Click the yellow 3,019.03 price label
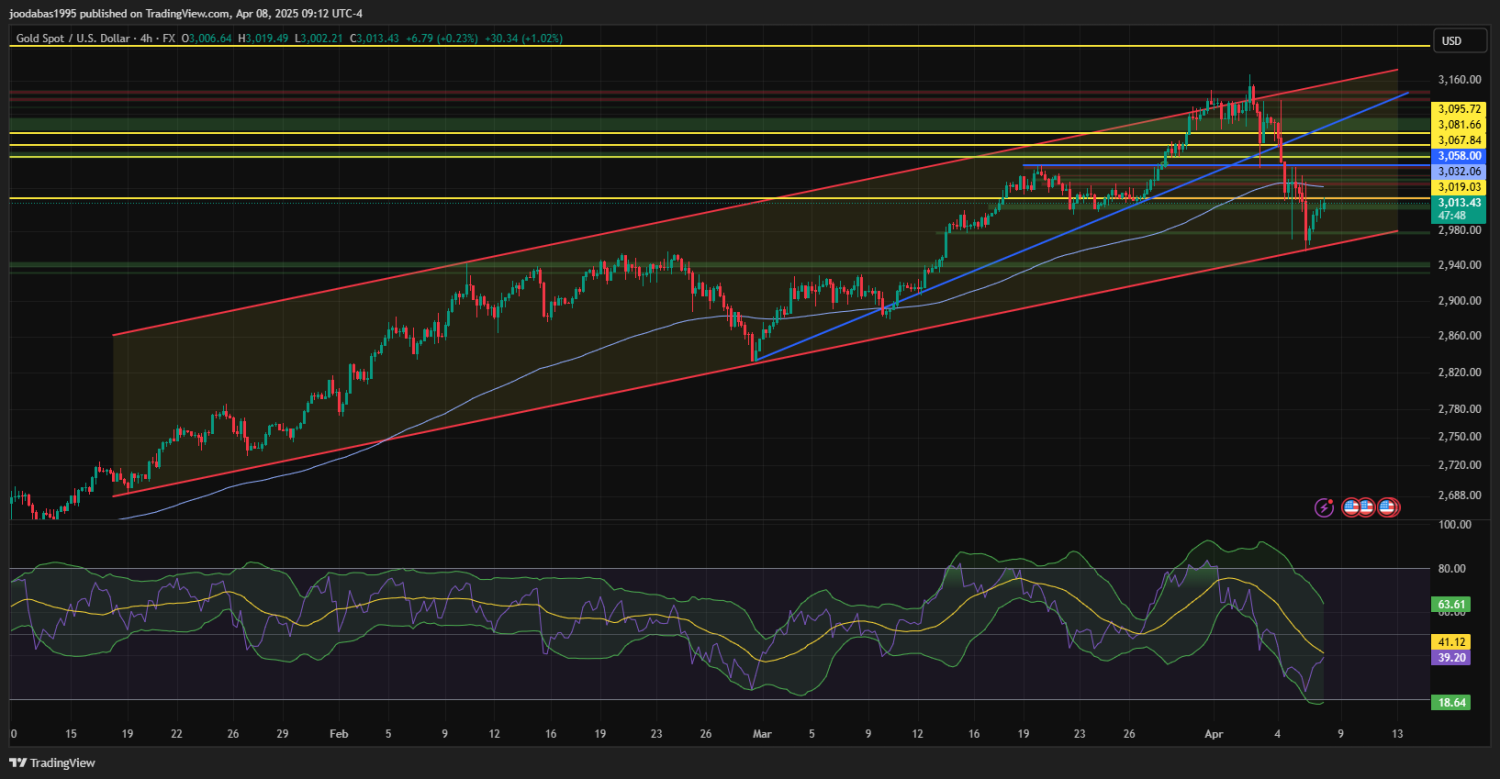Screen dimensions: 1500x779 coord(1458,187)
